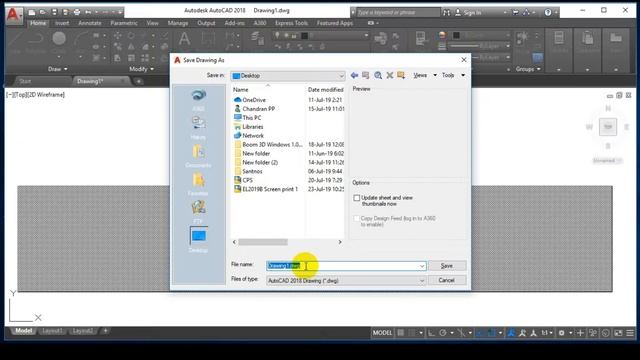Screen dimensions: 640x360
Task: Open Documents location in places sidebar
Action: [x=198, y=156]
